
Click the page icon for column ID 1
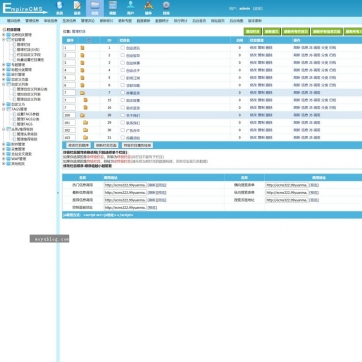coord(82,48)
